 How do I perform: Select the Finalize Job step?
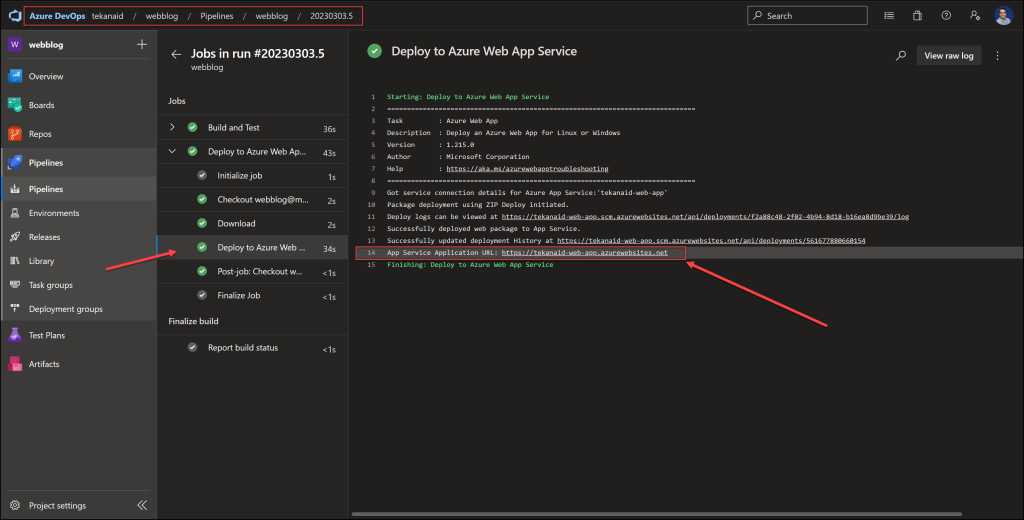[253, 295]
